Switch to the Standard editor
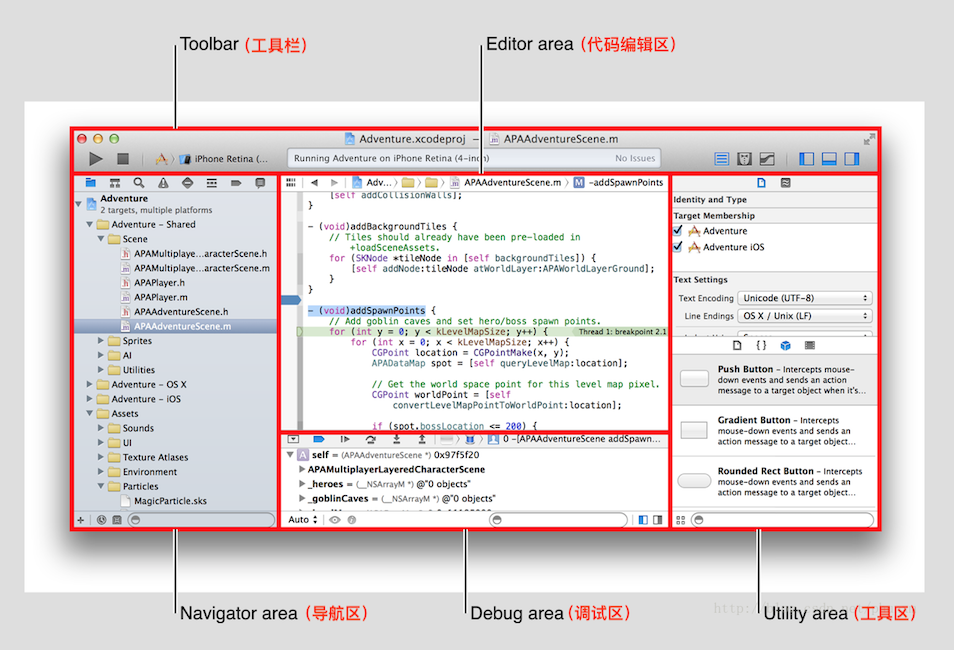 tap(722, 159)
